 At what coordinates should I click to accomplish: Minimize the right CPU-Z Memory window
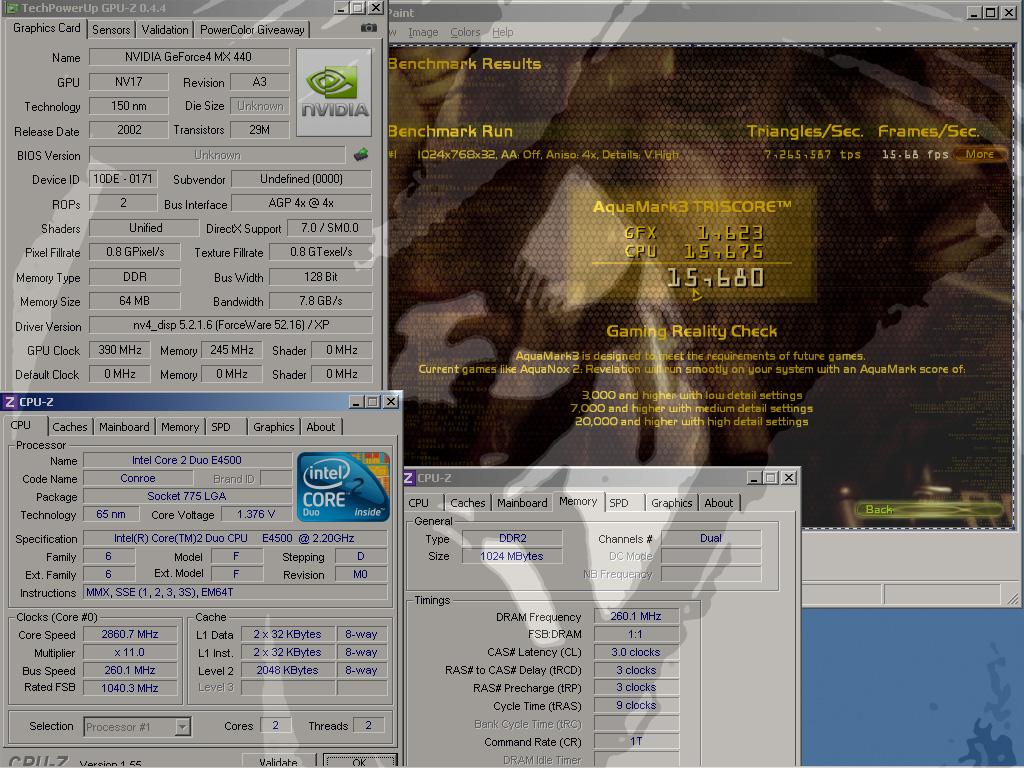(754, 478)
